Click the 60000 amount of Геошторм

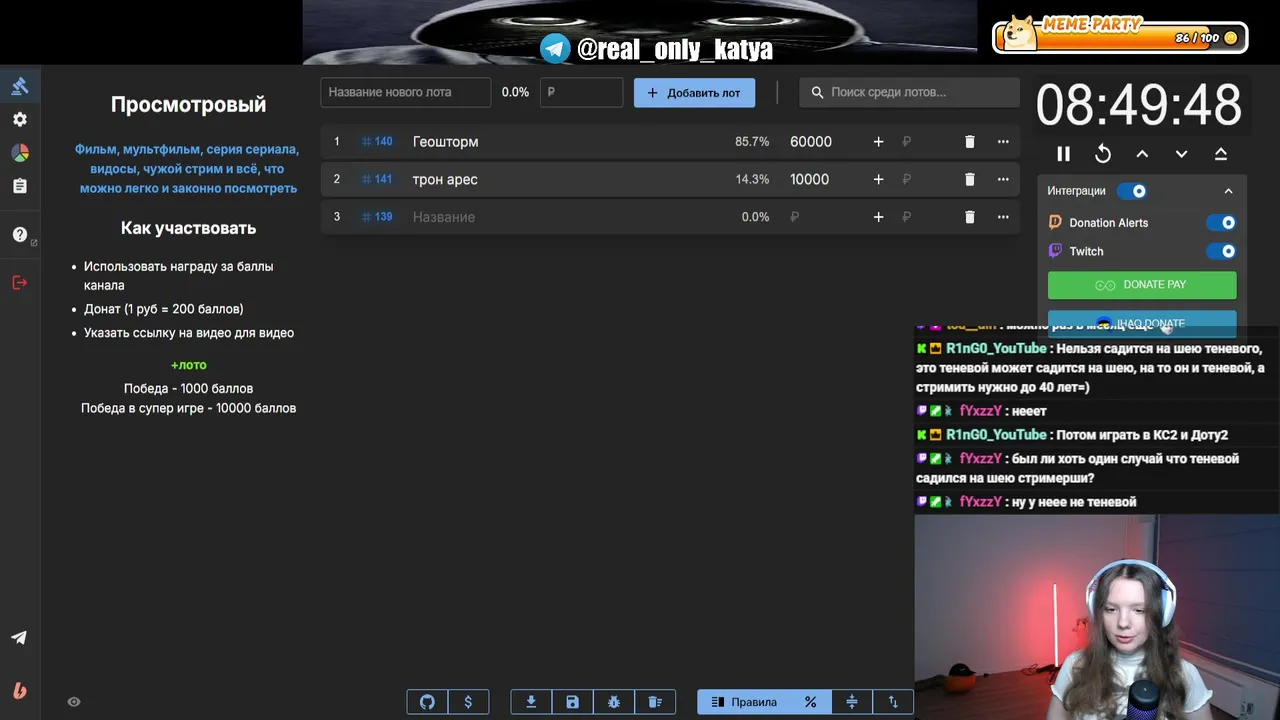pos(811,142)
